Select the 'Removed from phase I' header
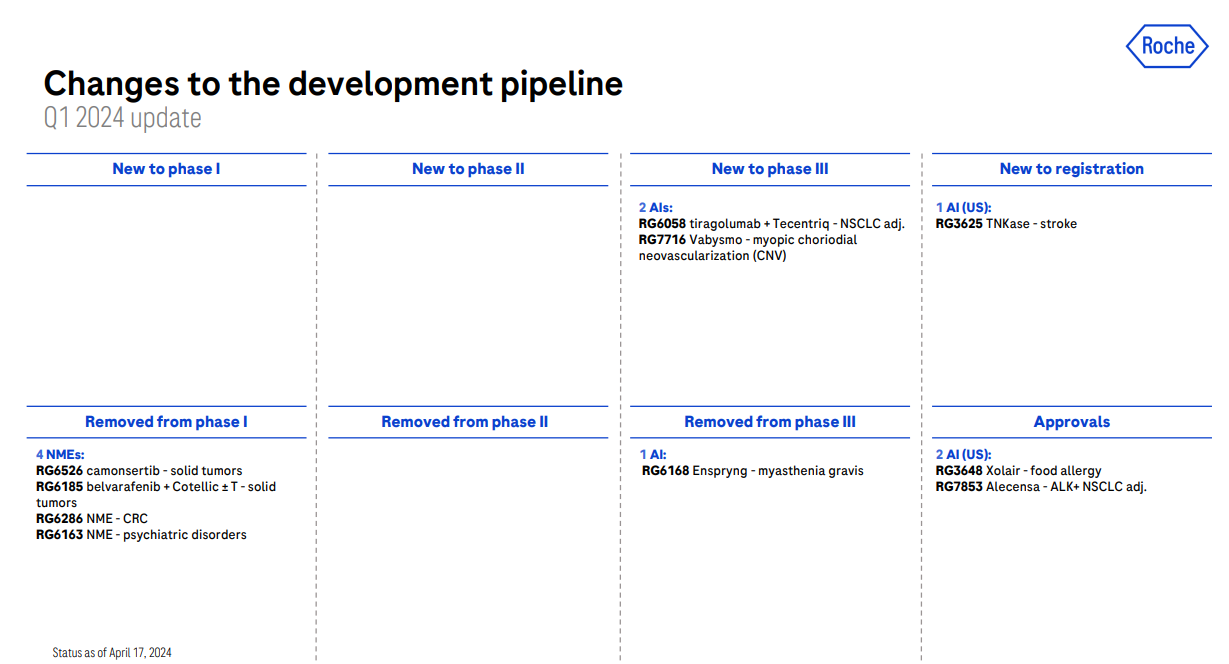Viewport: 1229px width, 664px height. coord(166,422)
